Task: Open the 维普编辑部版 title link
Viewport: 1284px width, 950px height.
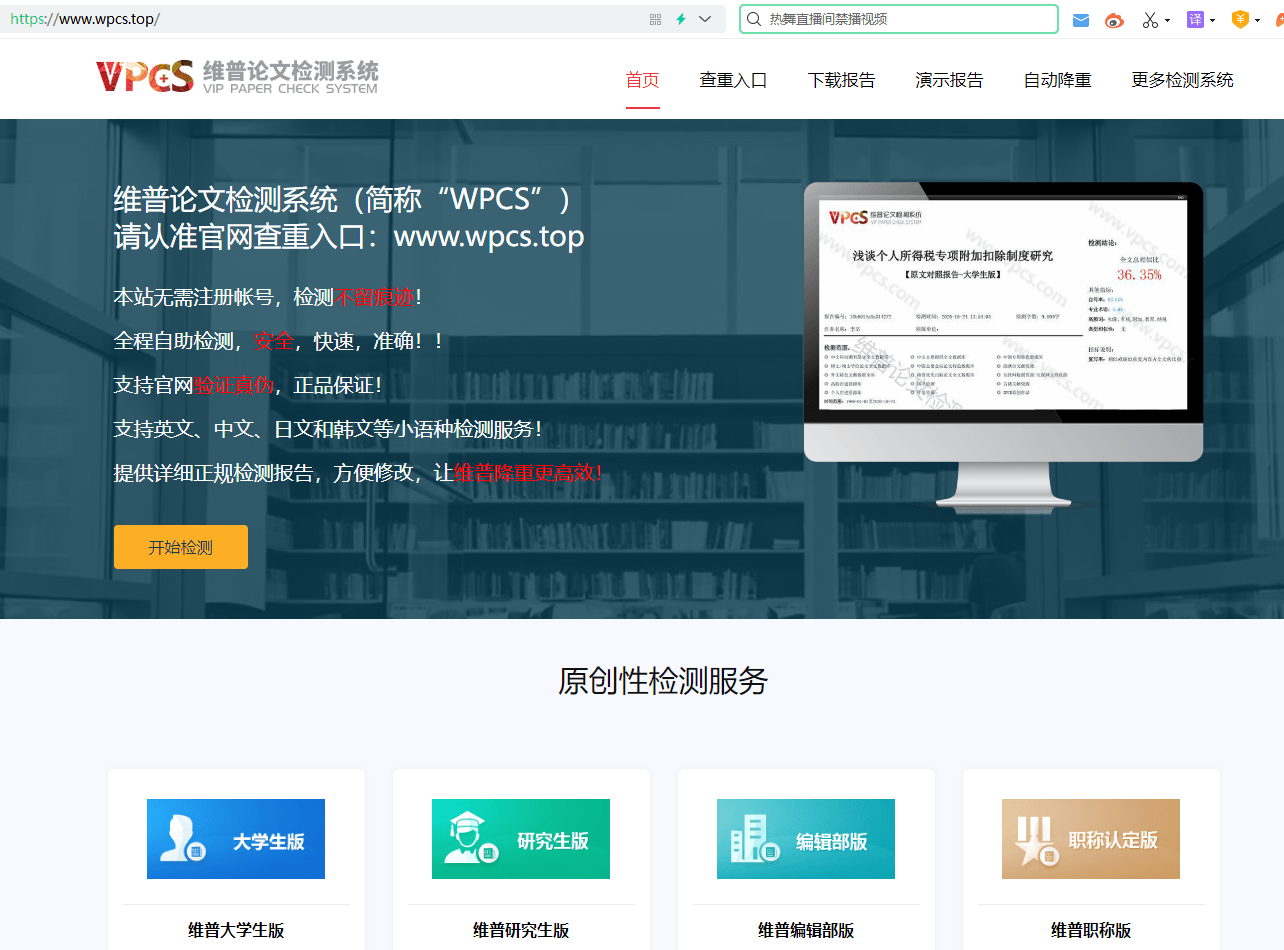Action: click(806, 930)
